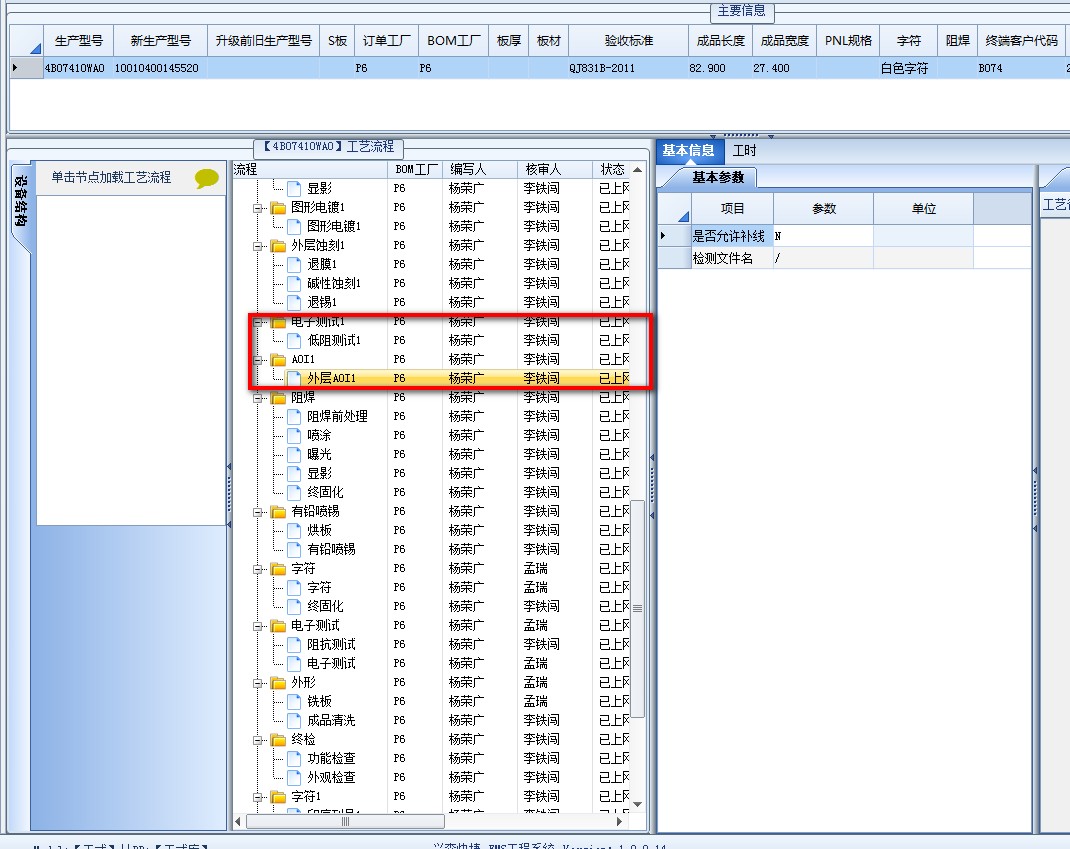Sort by 验收标准 column header
Screen dimensions: 1070x849
pos(628,41)
